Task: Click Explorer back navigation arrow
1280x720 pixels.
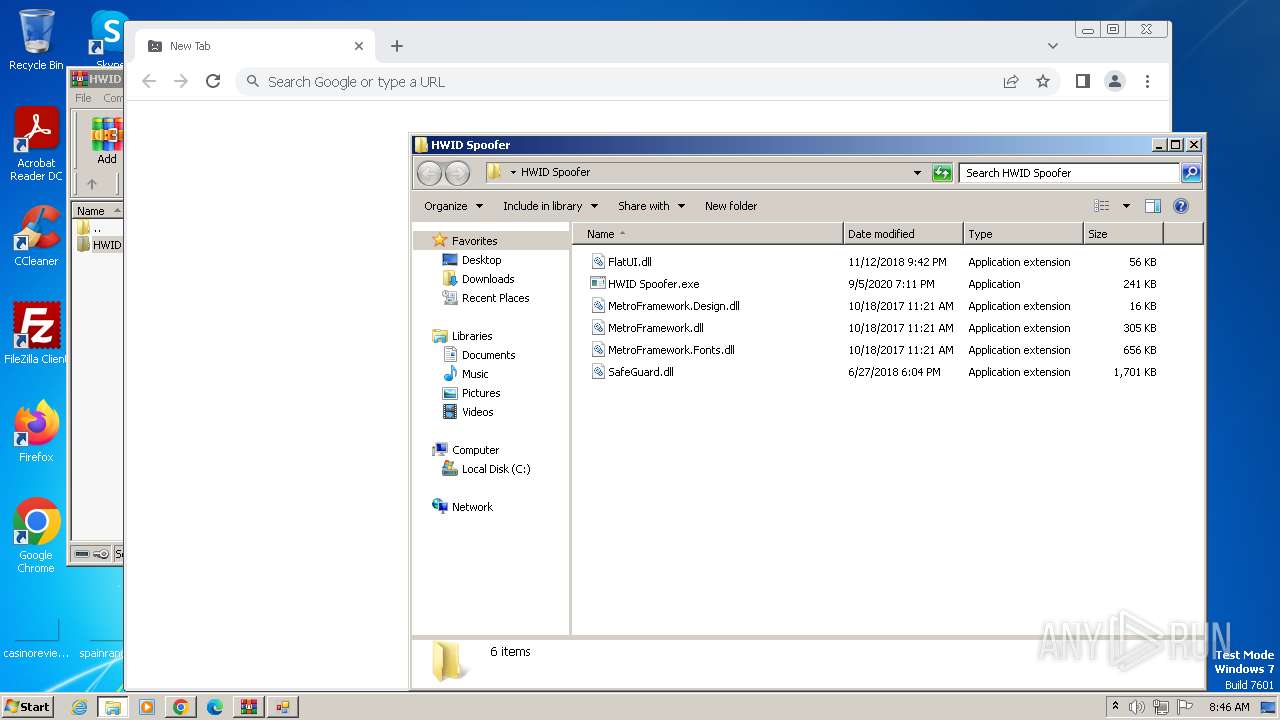Action: (429, 173)
